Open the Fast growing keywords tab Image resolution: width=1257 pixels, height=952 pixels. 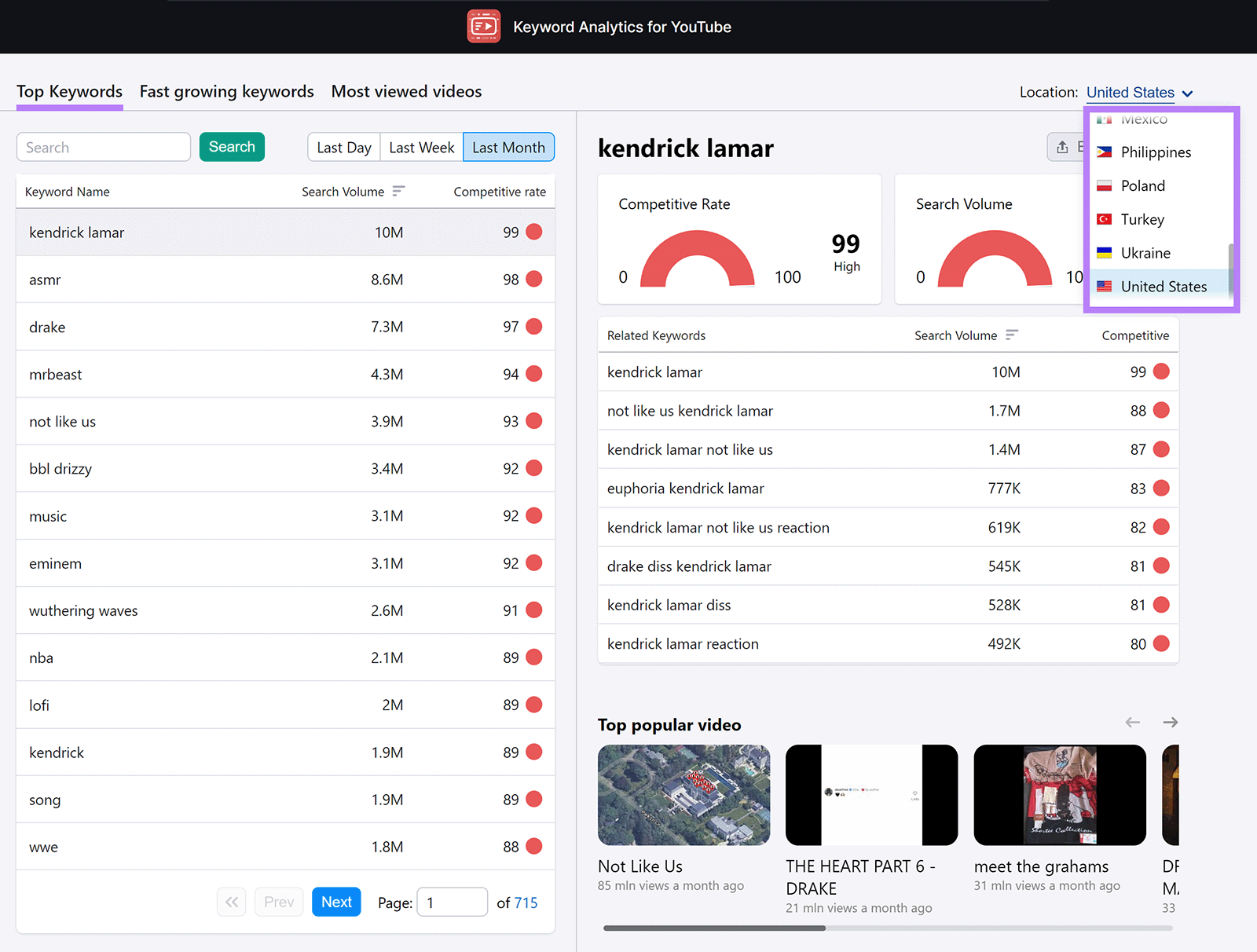pyautogui.click(x=226, y=92)
